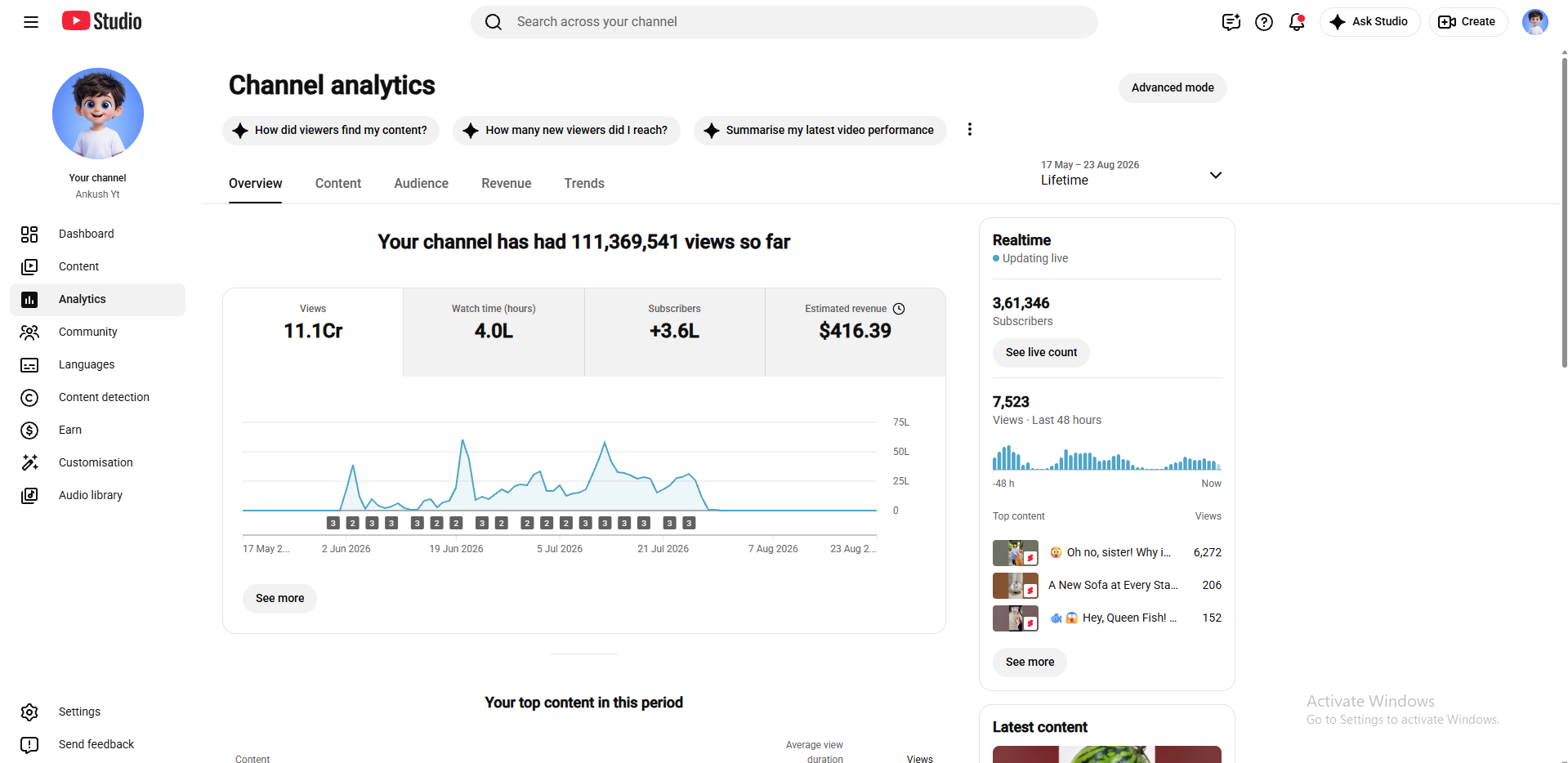Click the Create button
The image size is (1568, 763).
[x=1467, y=22]
